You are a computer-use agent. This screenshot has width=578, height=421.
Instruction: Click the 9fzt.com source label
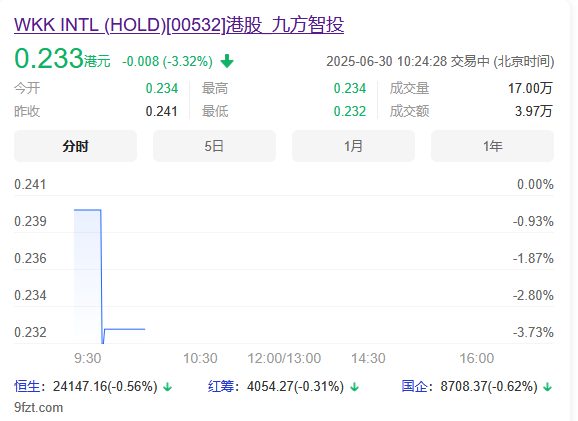[38, 407]
